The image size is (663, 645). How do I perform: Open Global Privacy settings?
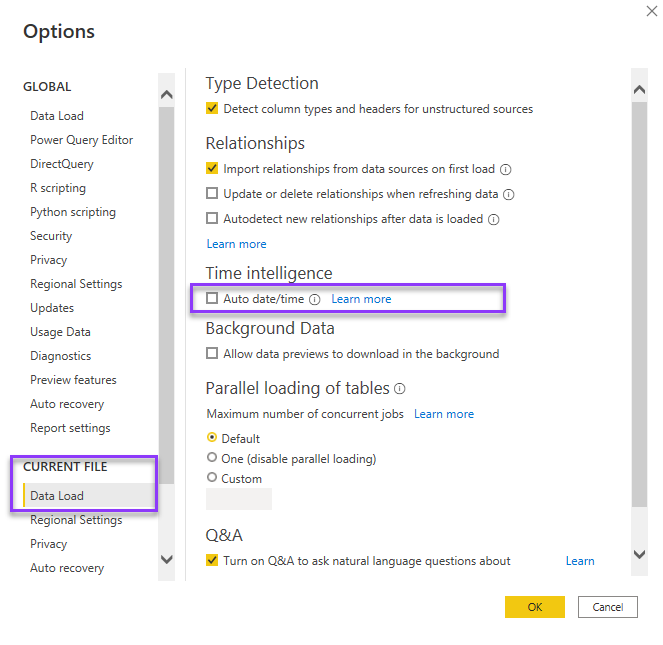point(49,260)
